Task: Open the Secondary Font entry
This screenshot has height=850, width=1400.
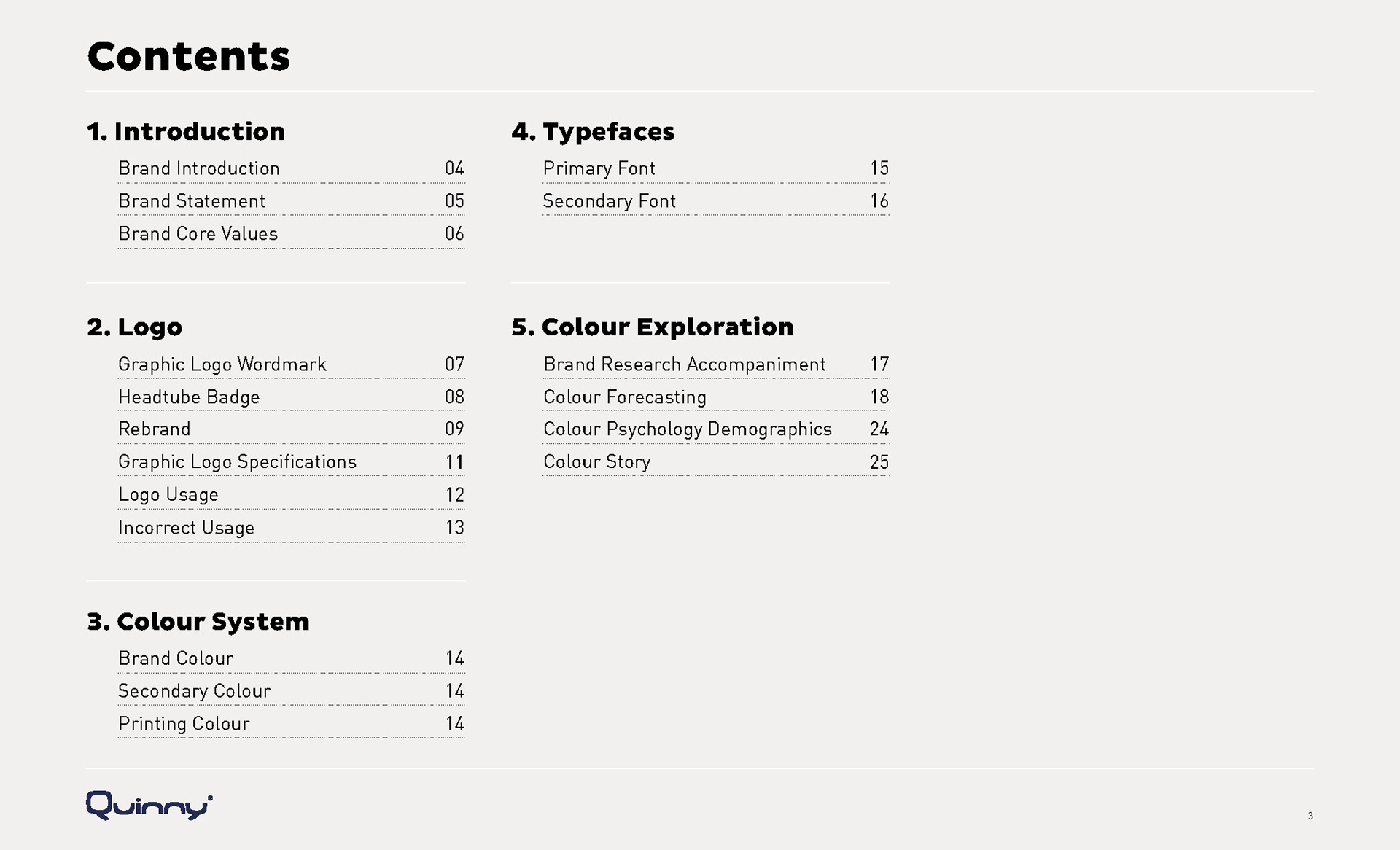Action: [610, 201]
